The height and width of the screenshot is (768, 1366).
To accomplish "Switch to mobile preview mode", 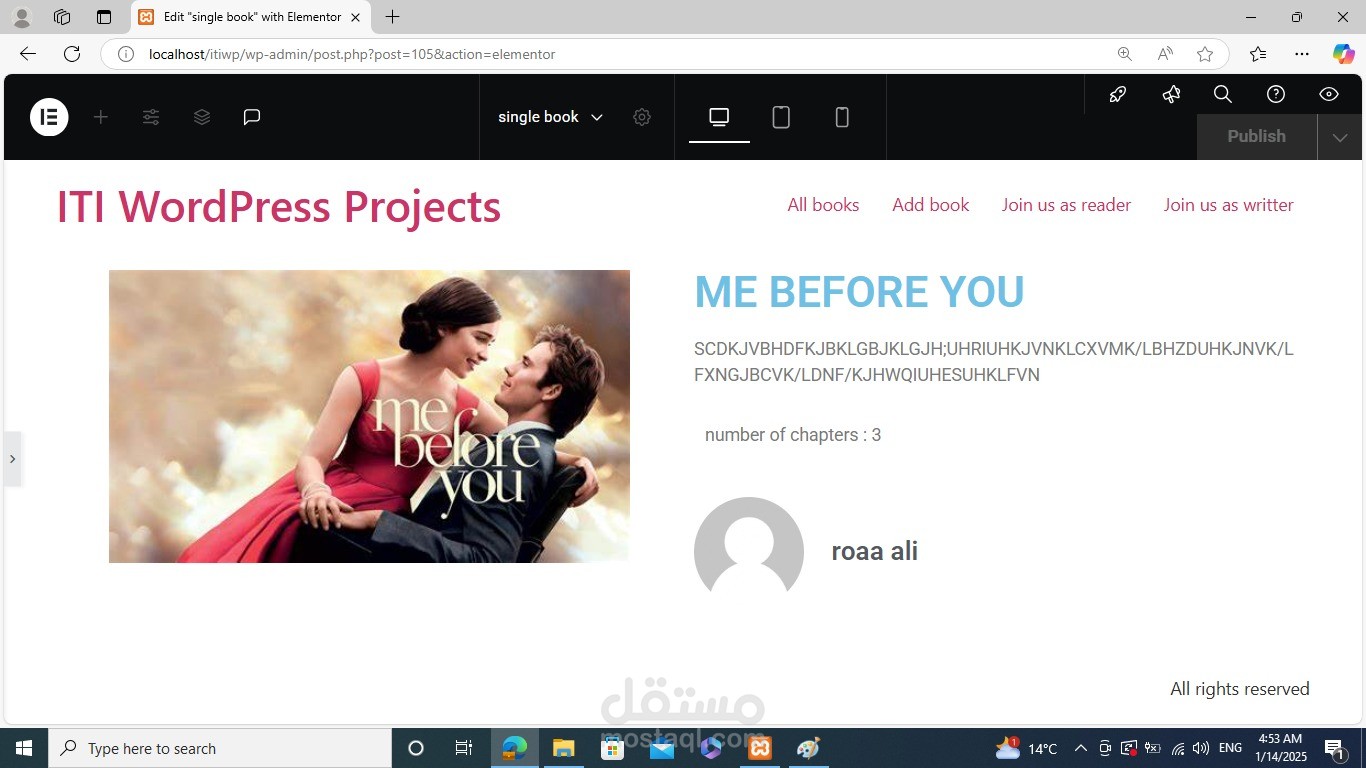I will [x=842, y=117].
